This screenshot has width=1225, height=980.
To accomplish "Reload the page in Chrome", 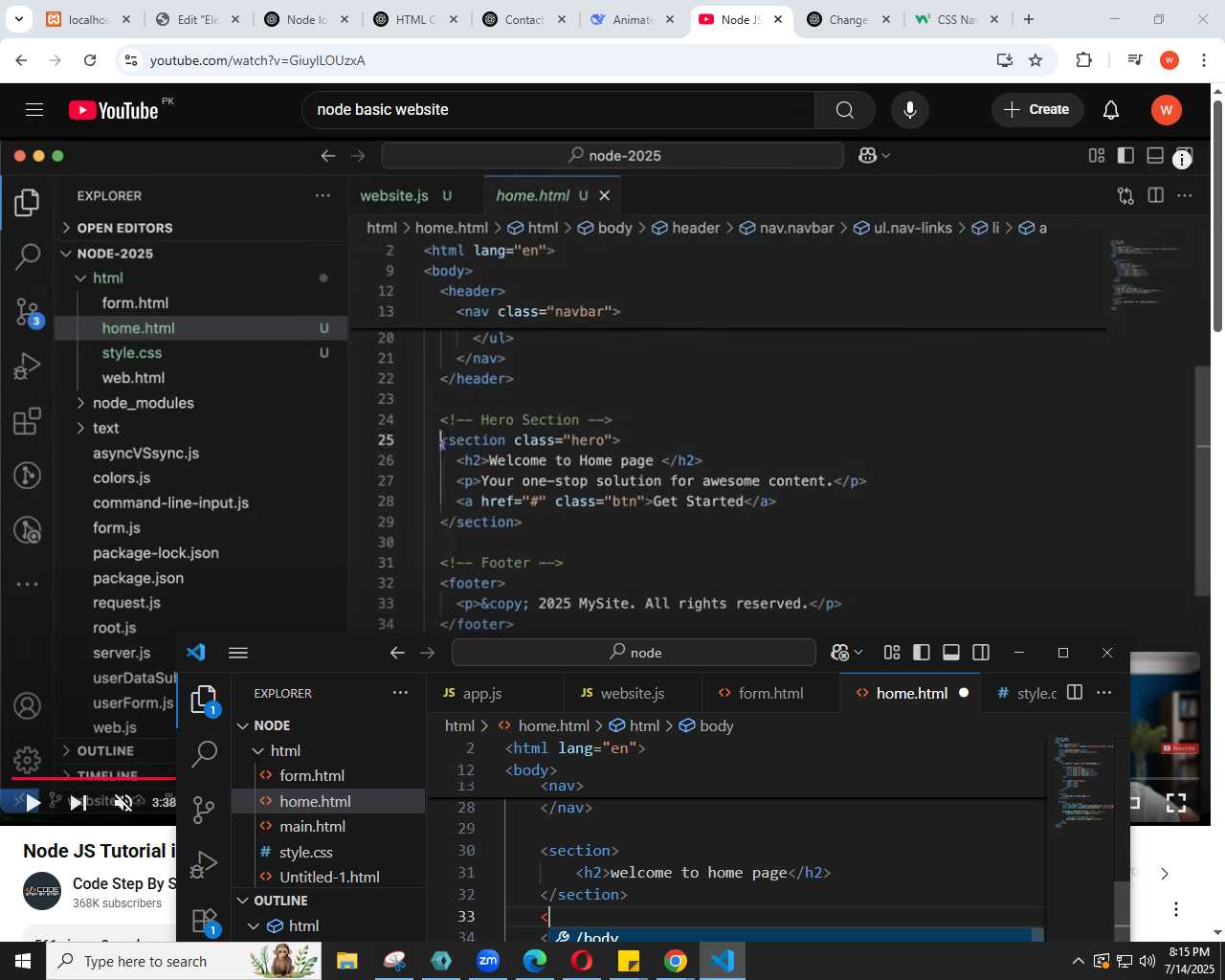I will coord(90,60).
